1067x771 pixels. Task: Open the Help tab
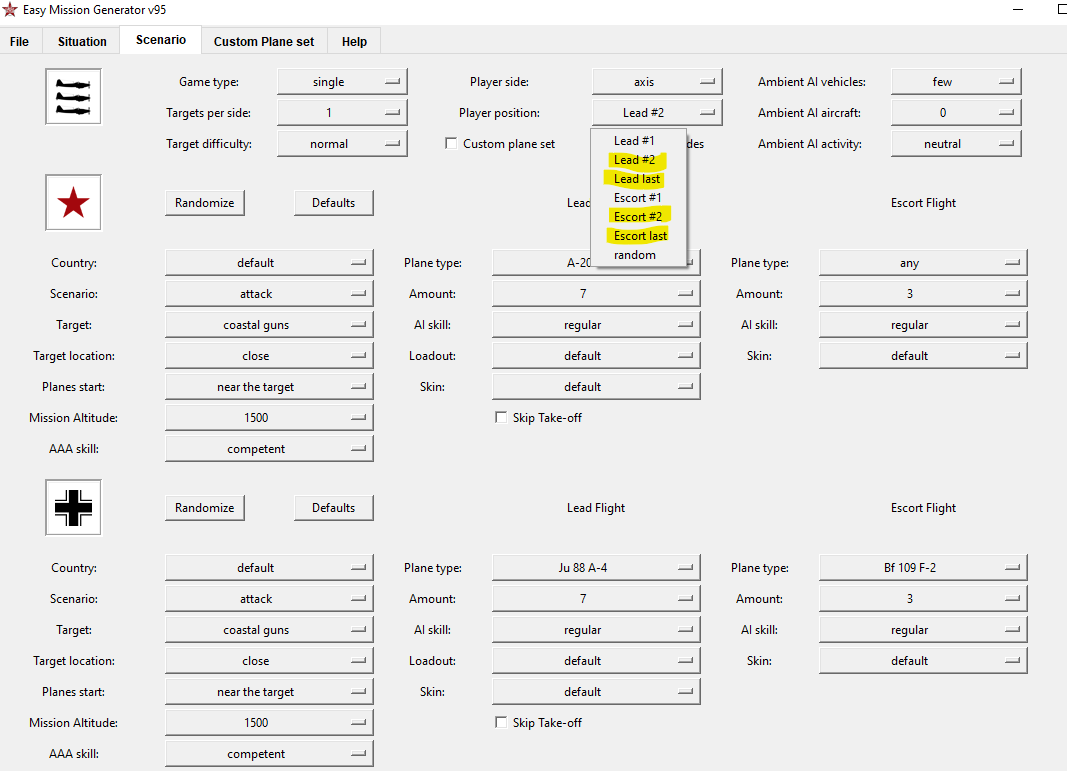[x=354, y=42]
